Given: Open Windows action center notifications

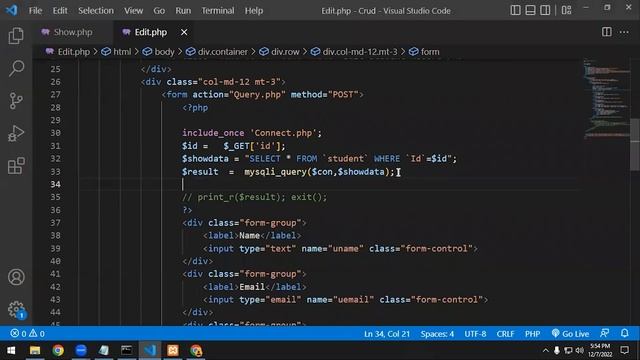Looking at the screenshot, I should [x=624, y=350].
